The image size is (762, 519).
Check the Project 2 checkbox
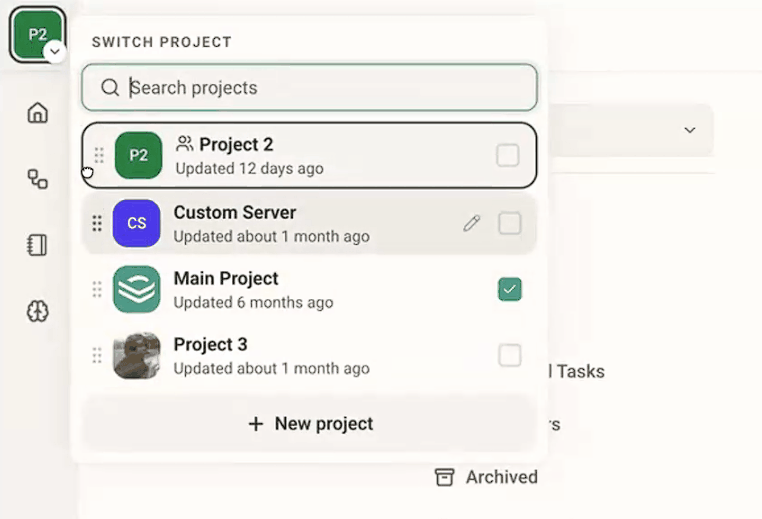[x=508, y=156]
